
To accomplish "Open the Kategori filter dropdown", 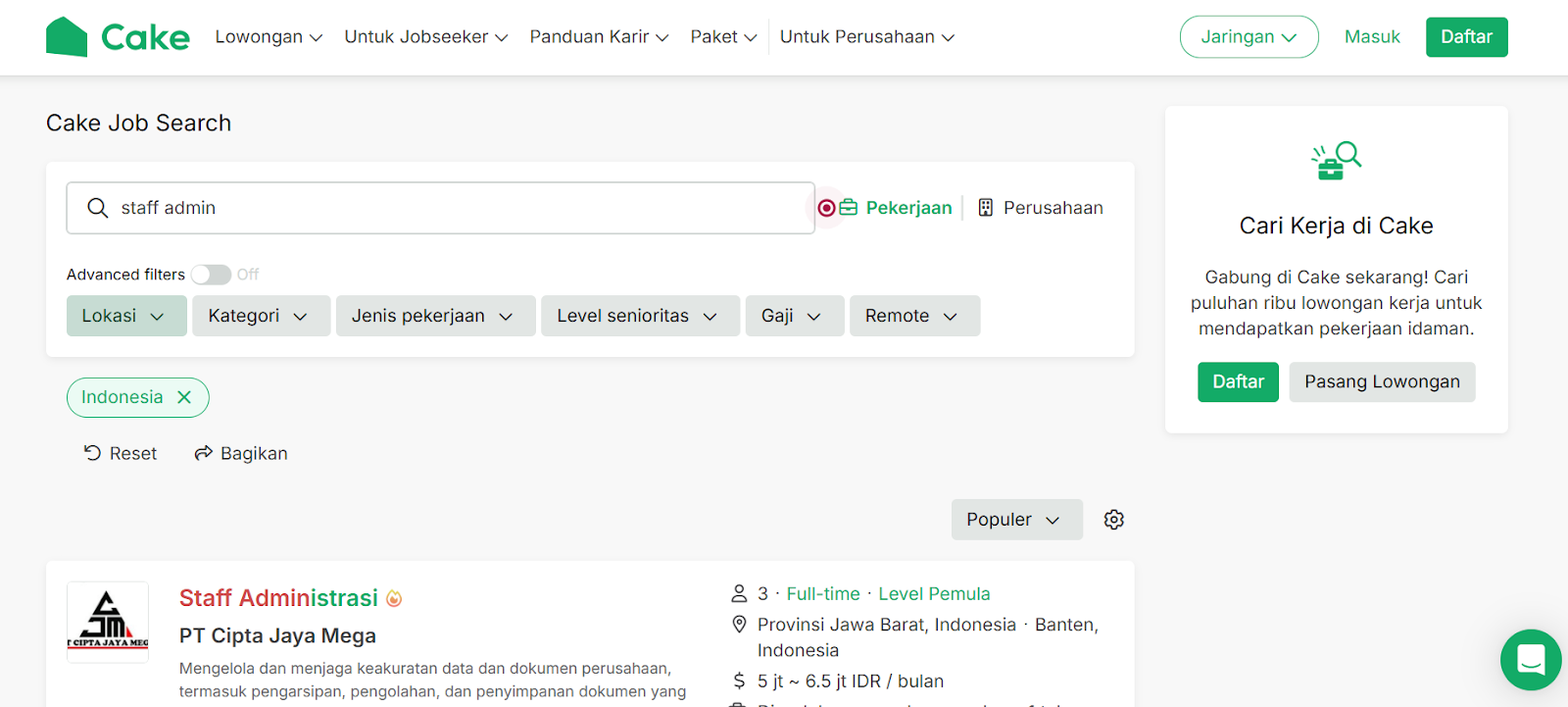I will coord(261,316).
